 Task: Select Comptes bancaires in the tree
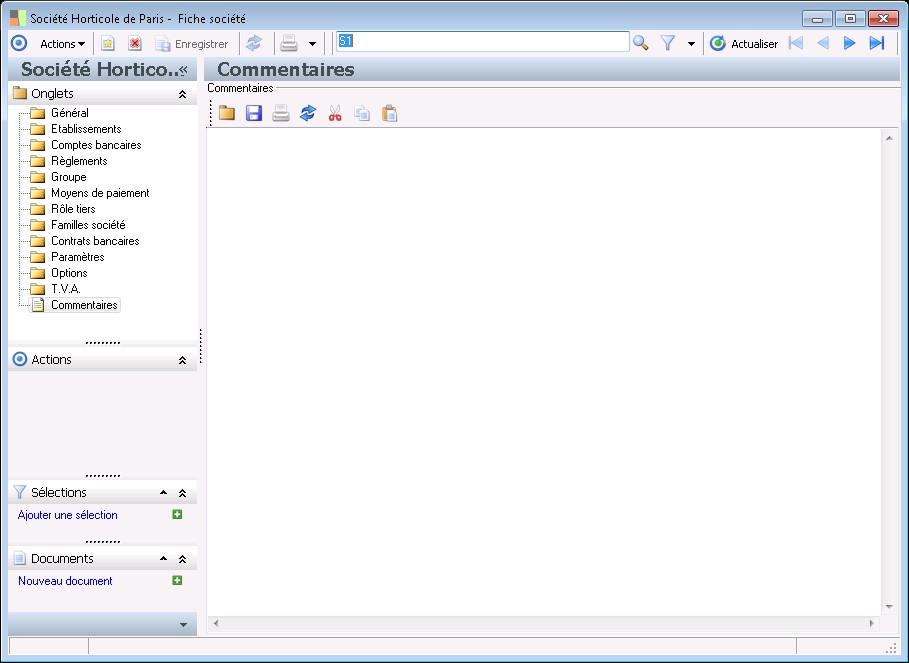pos(96,145)
